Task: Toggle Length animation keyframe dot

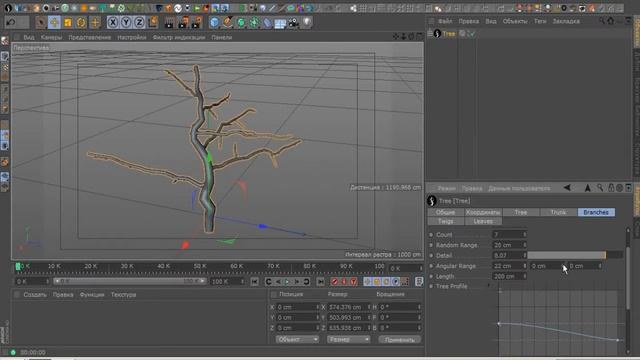Action: point(431,277)
